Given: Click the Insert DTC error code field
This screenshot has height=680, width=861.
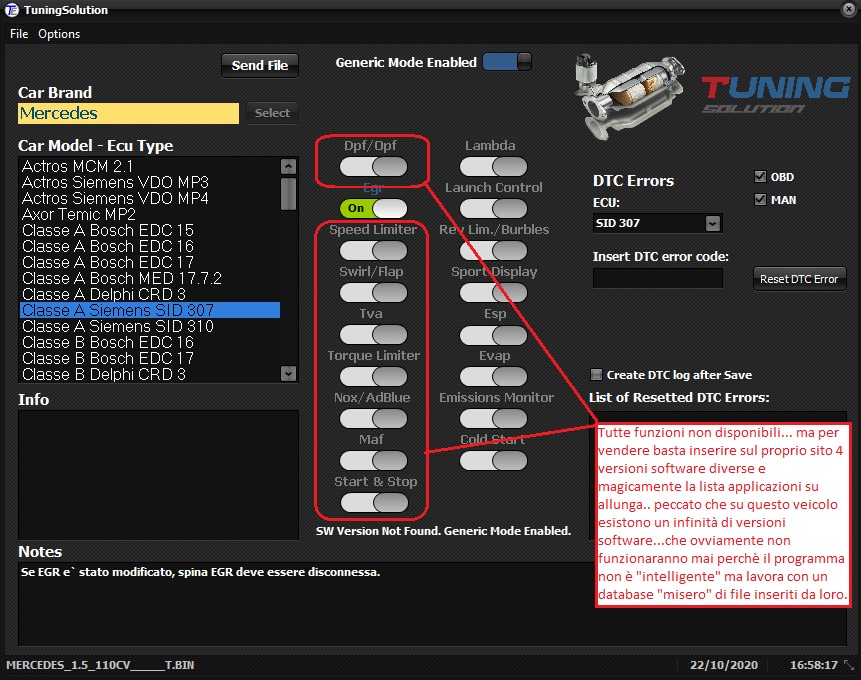Looking at the screenshot, I should 657,278.
